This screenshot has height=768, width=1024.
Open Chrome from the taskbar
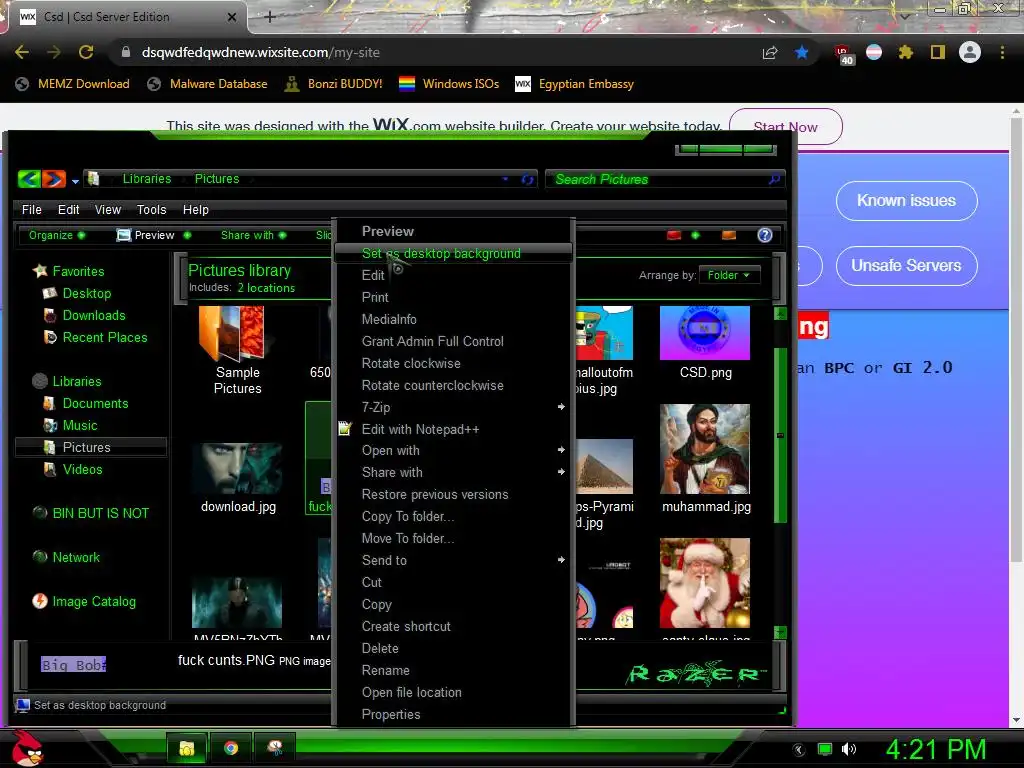[x=231, y=748]
